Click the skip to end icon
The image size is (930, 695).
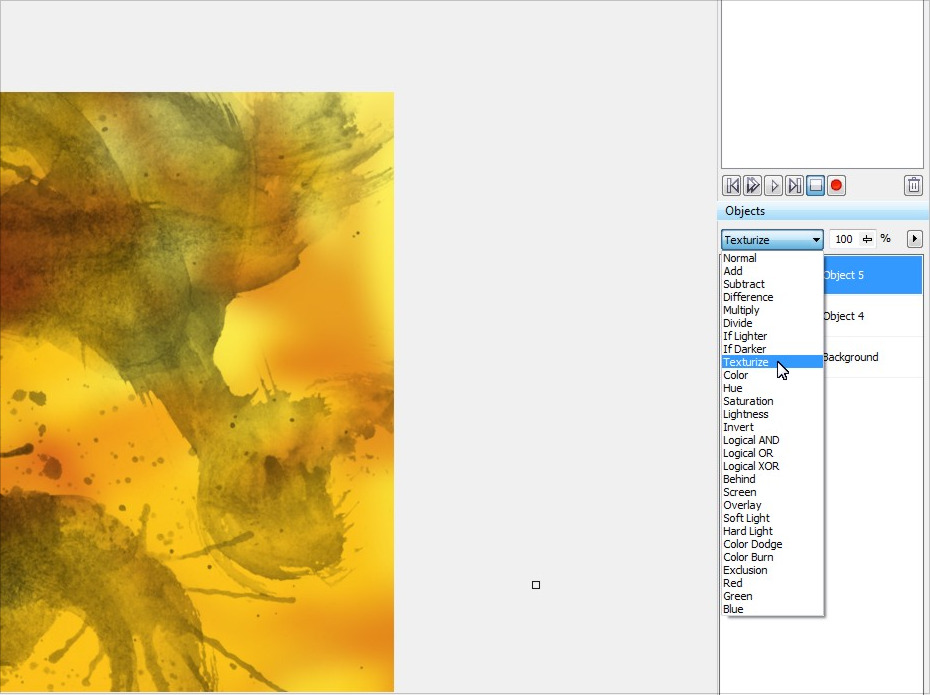pyautogui.click(x=794, y=186)
